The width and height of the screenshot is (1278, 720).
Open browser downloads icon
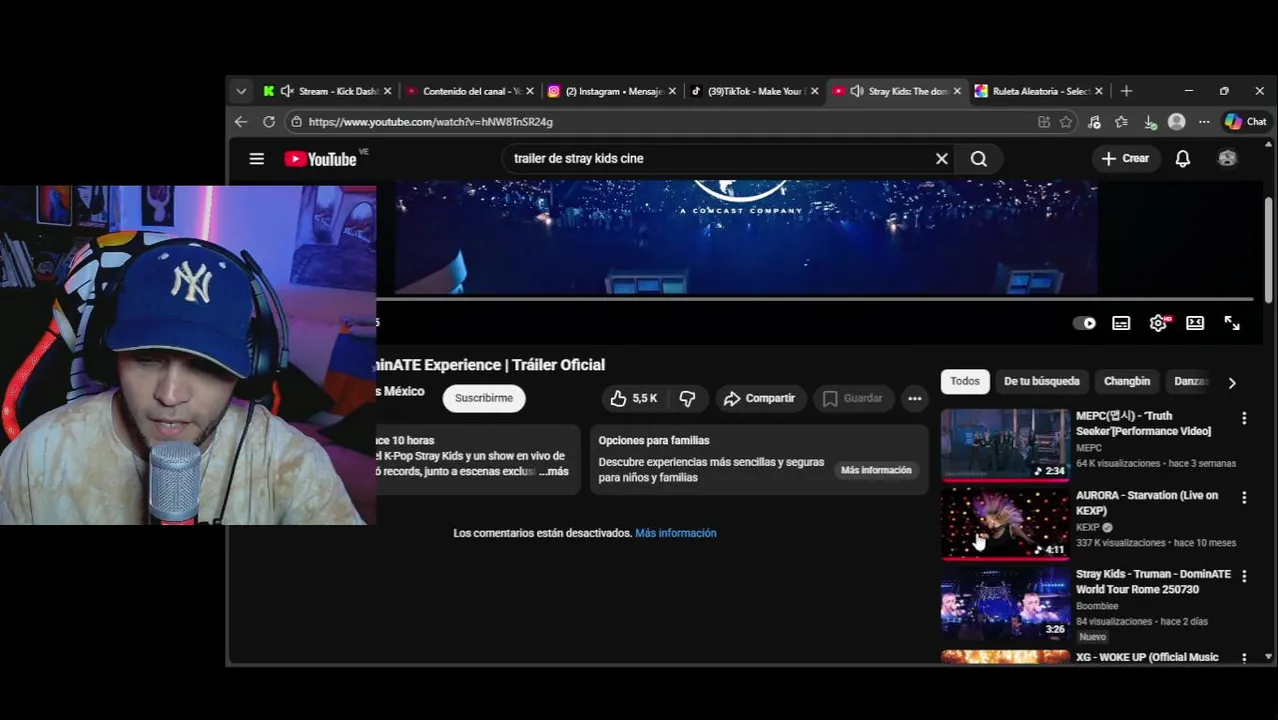point(1150,122)
